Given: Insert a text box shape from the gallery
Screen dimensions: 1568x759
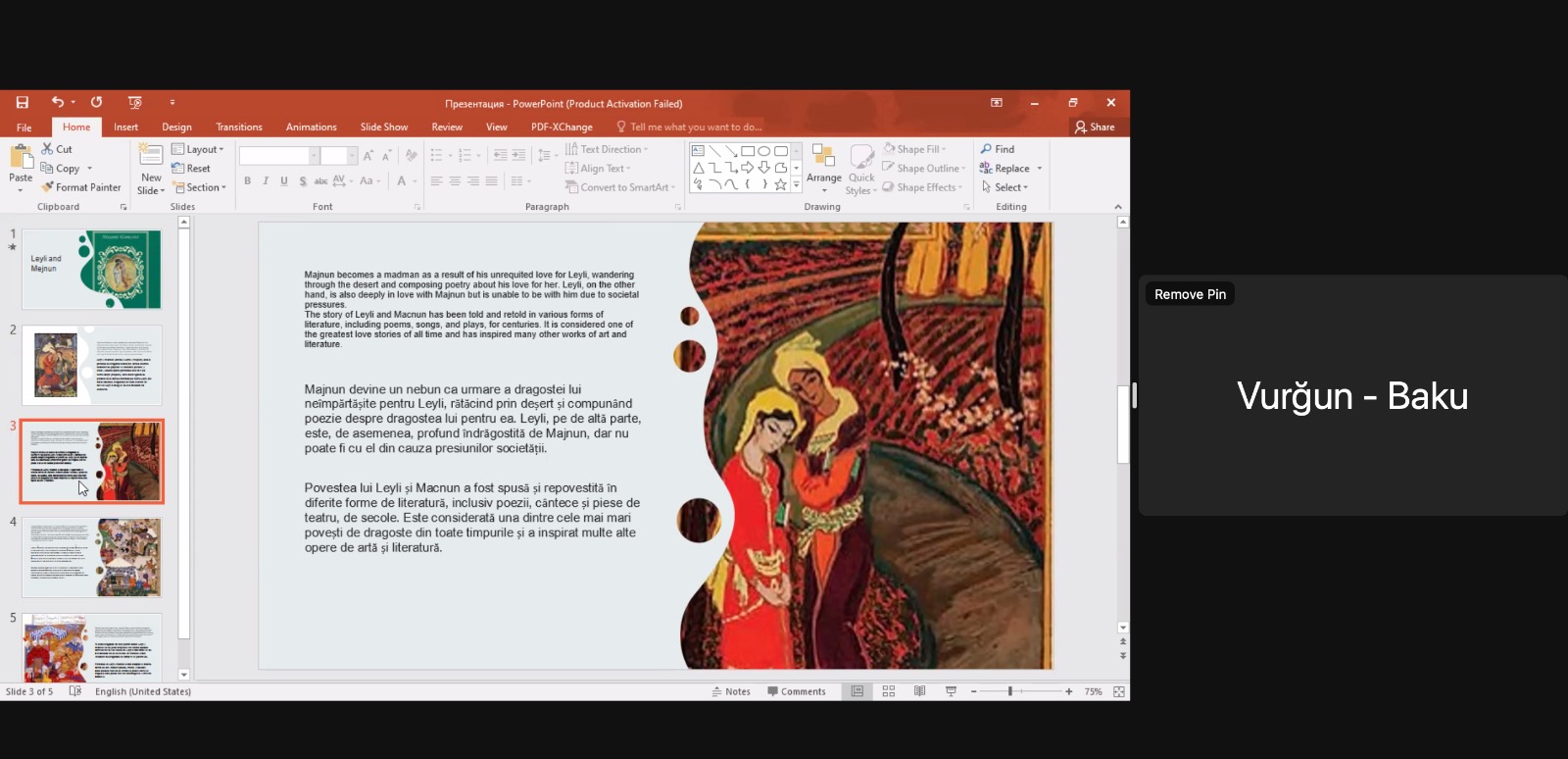Looking at the screenshot, I should 698,151.
